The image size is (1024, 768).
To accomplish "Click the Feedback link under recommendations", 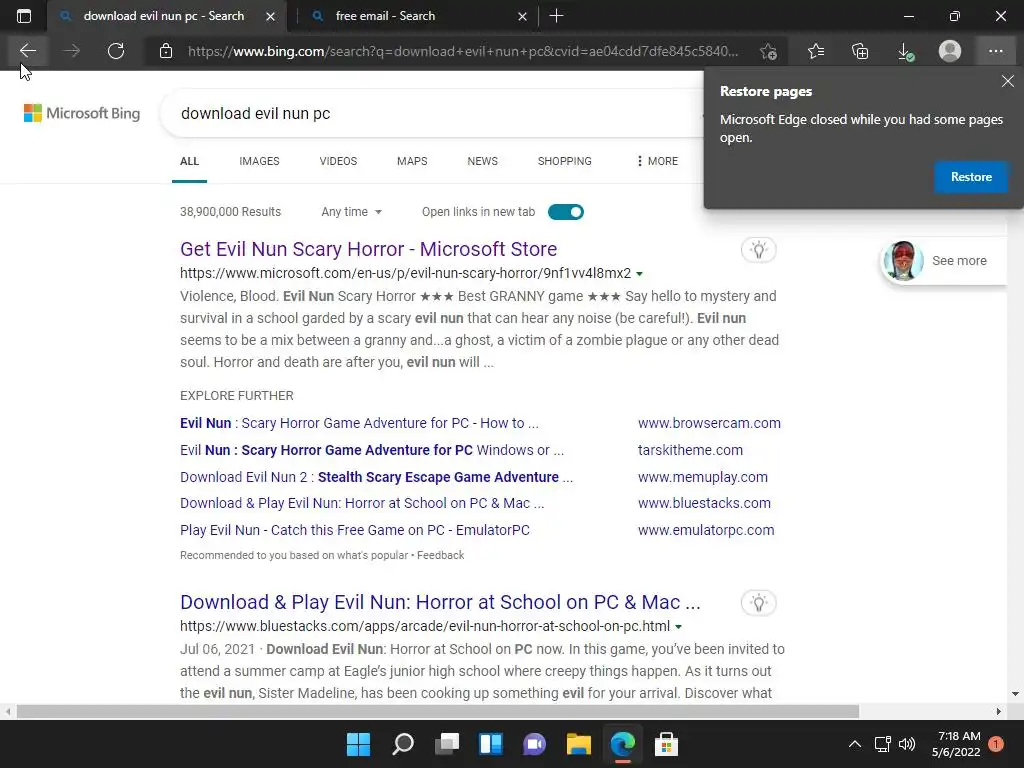I will (x=441, y=555).
